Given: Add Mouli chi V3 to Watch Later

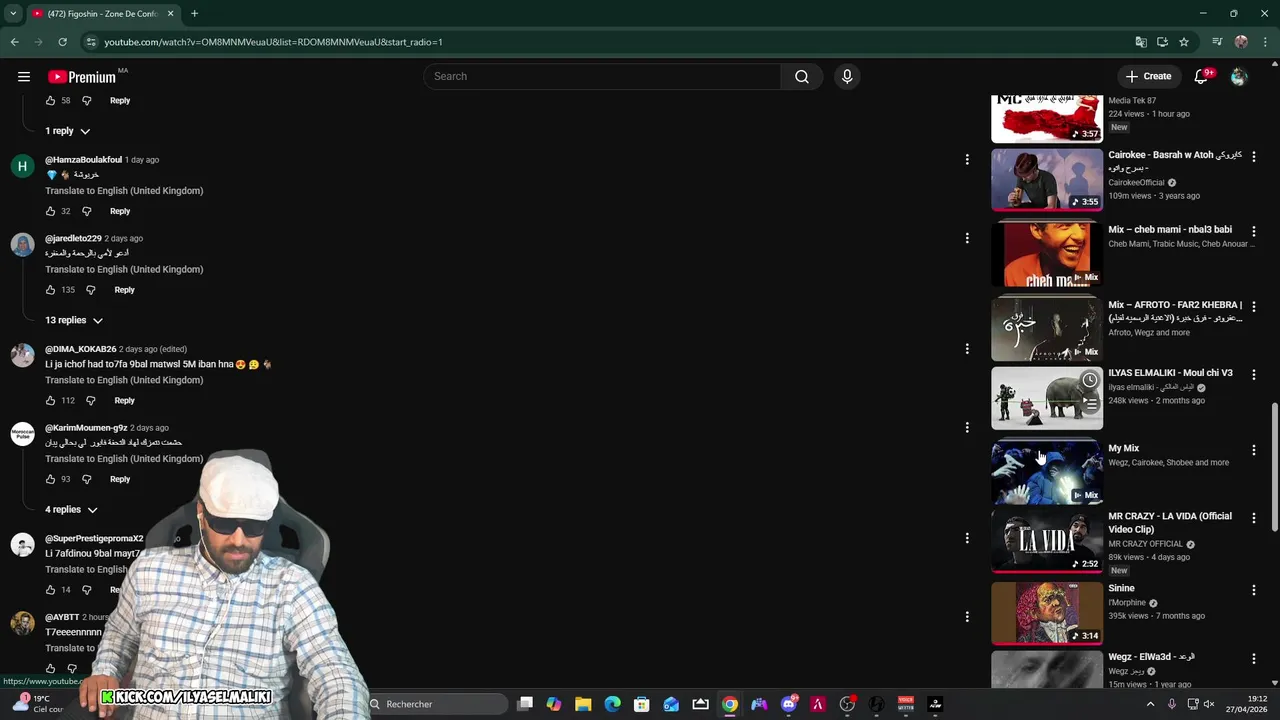Looking at the screenshot, I should (x=1090, y=381).
